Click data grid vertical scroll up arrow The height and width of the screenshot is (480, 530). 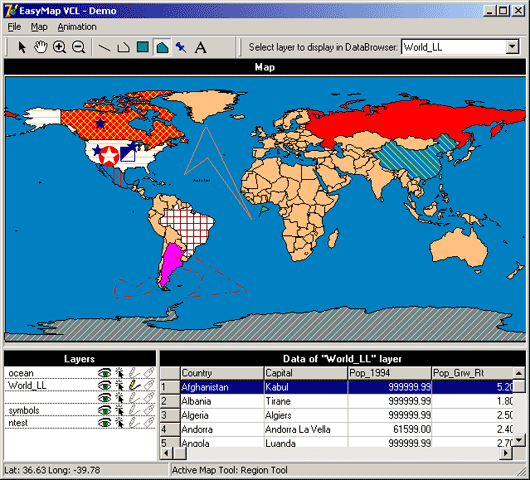click(519, 373)
